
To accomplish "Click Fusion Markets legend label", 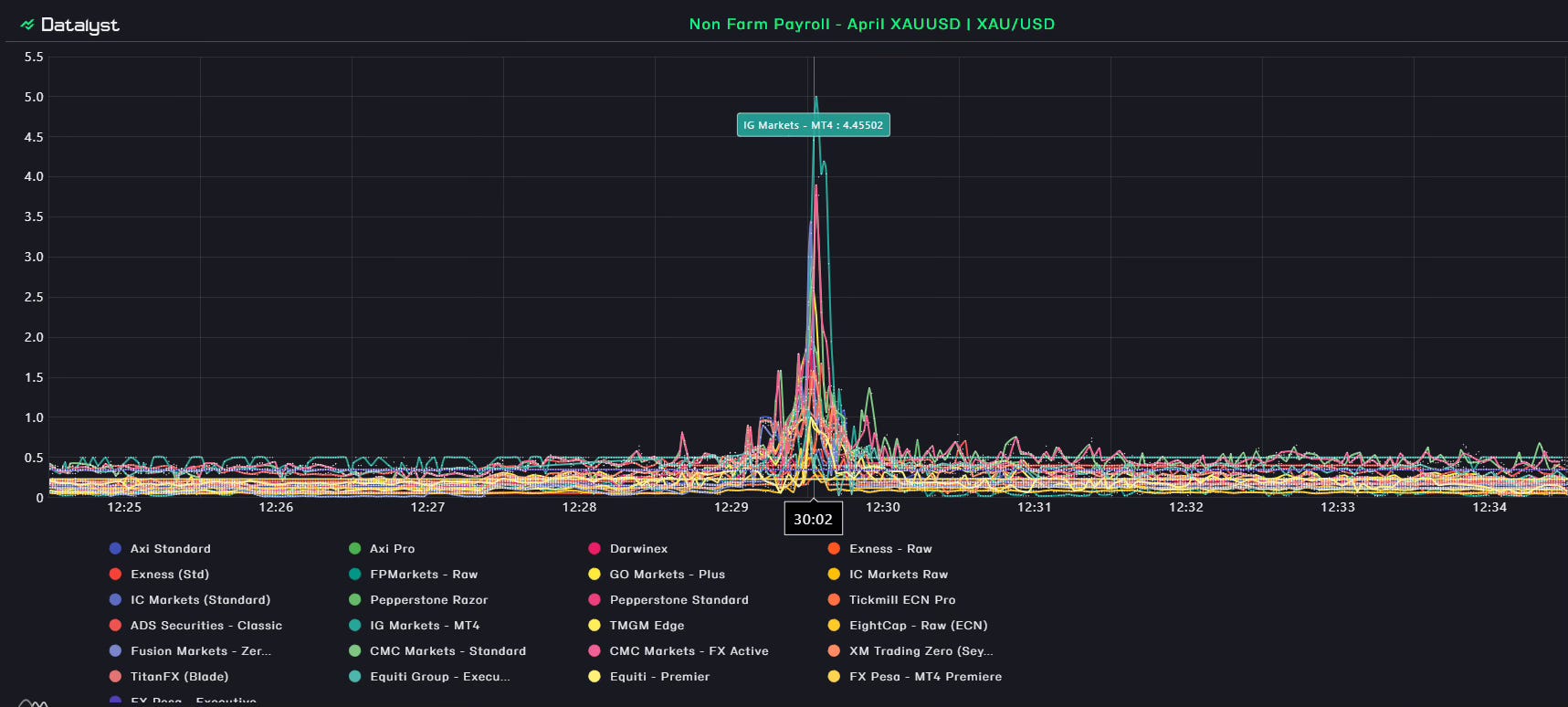I will [x=201, y=651].
